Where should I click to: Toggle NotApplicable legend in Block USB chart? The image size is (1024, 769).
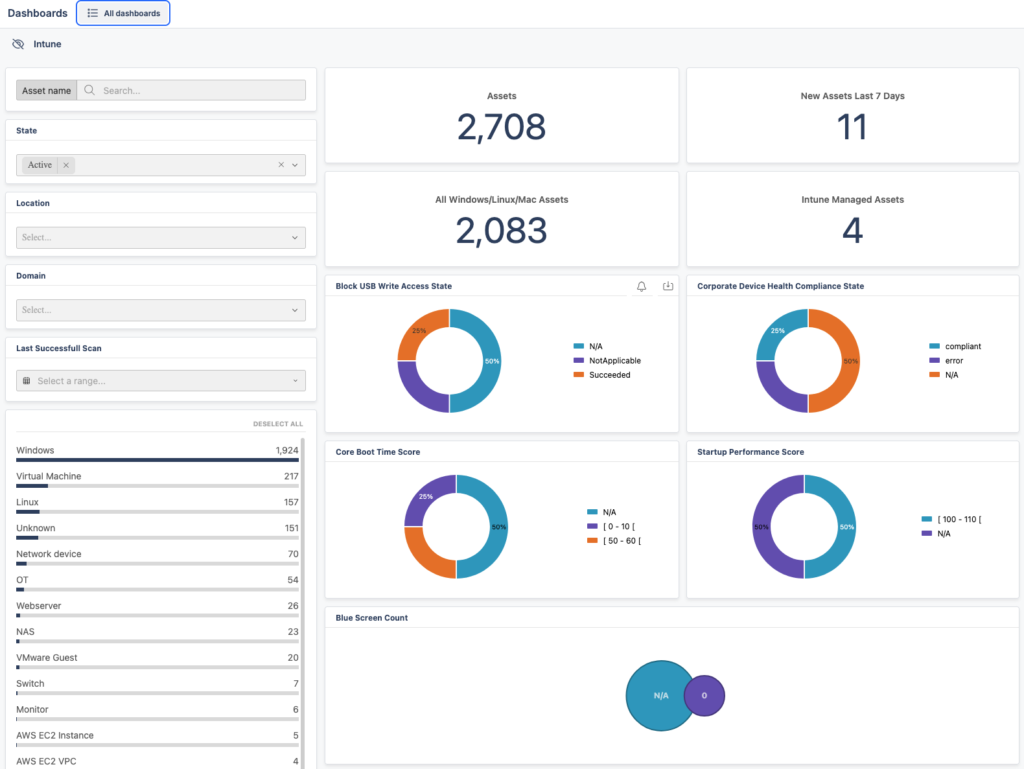607,360
